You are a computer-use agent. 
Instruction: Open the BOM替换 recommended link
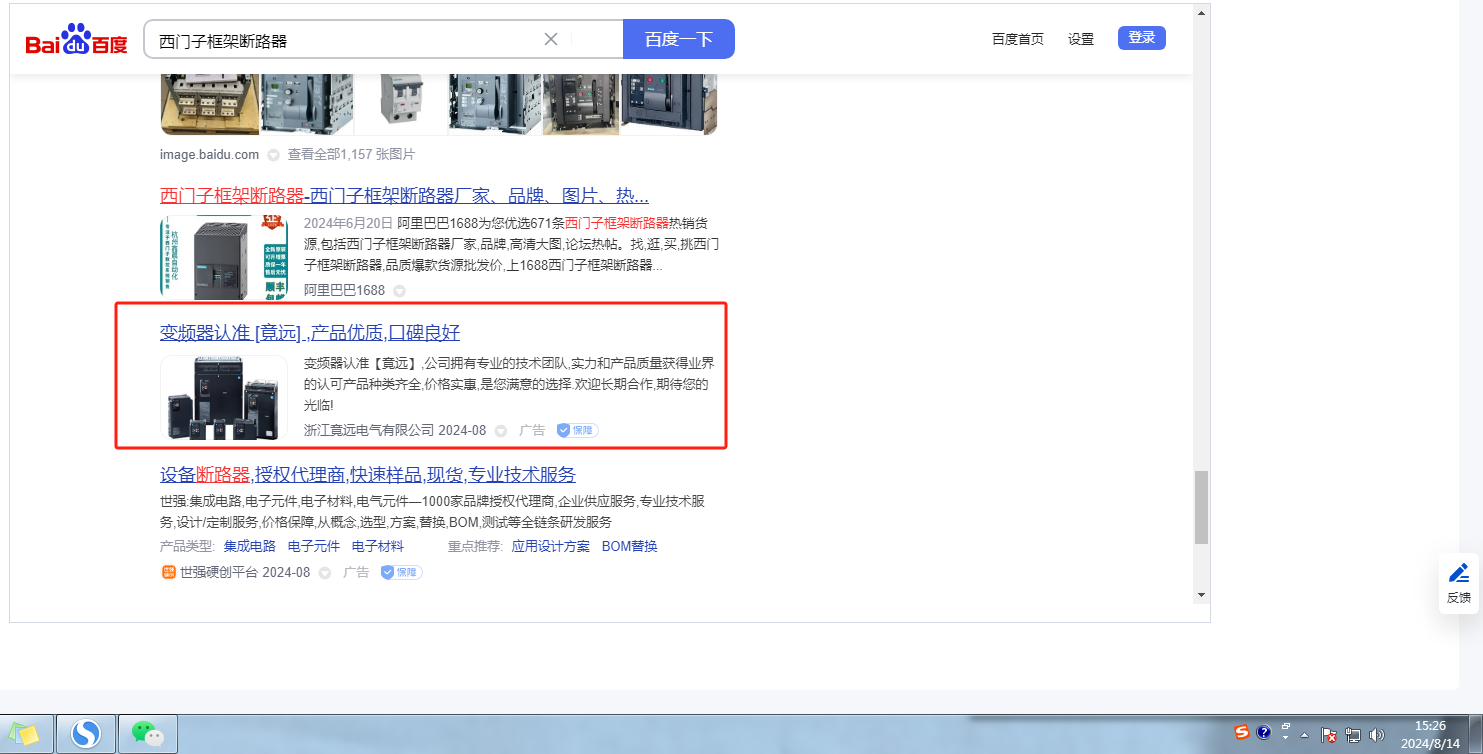click(x=630, y=546)
